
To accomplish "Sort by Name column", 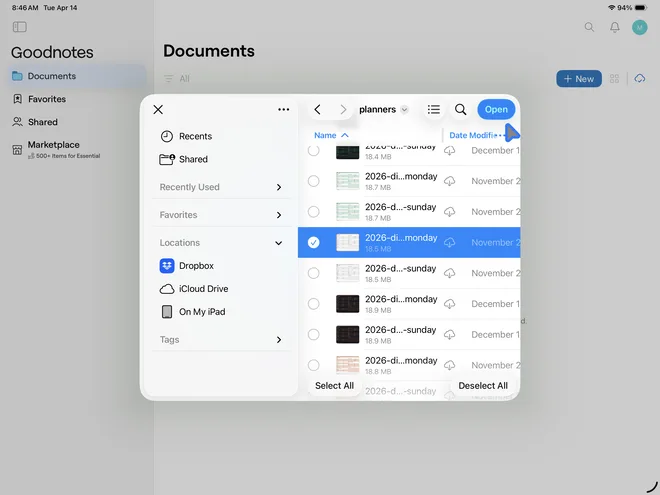I will 331,135.
